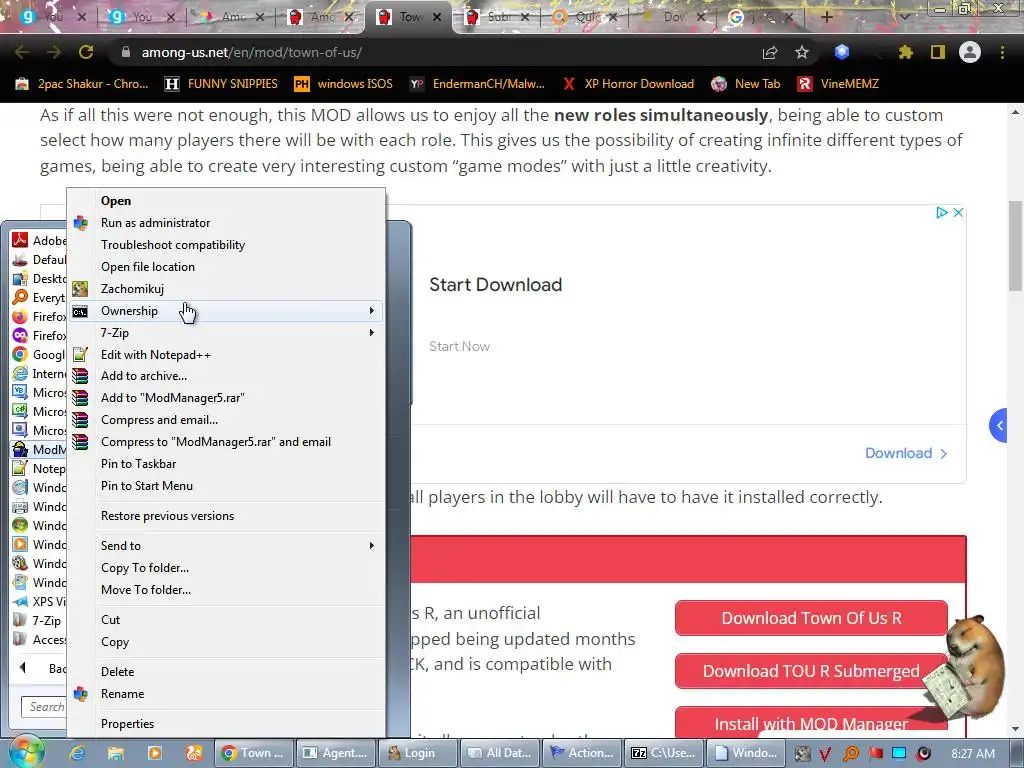The image size is (1024, 768).
Task: Open the Chrome side panel icon
Action: pyautogui.click(x=938, y=52)
